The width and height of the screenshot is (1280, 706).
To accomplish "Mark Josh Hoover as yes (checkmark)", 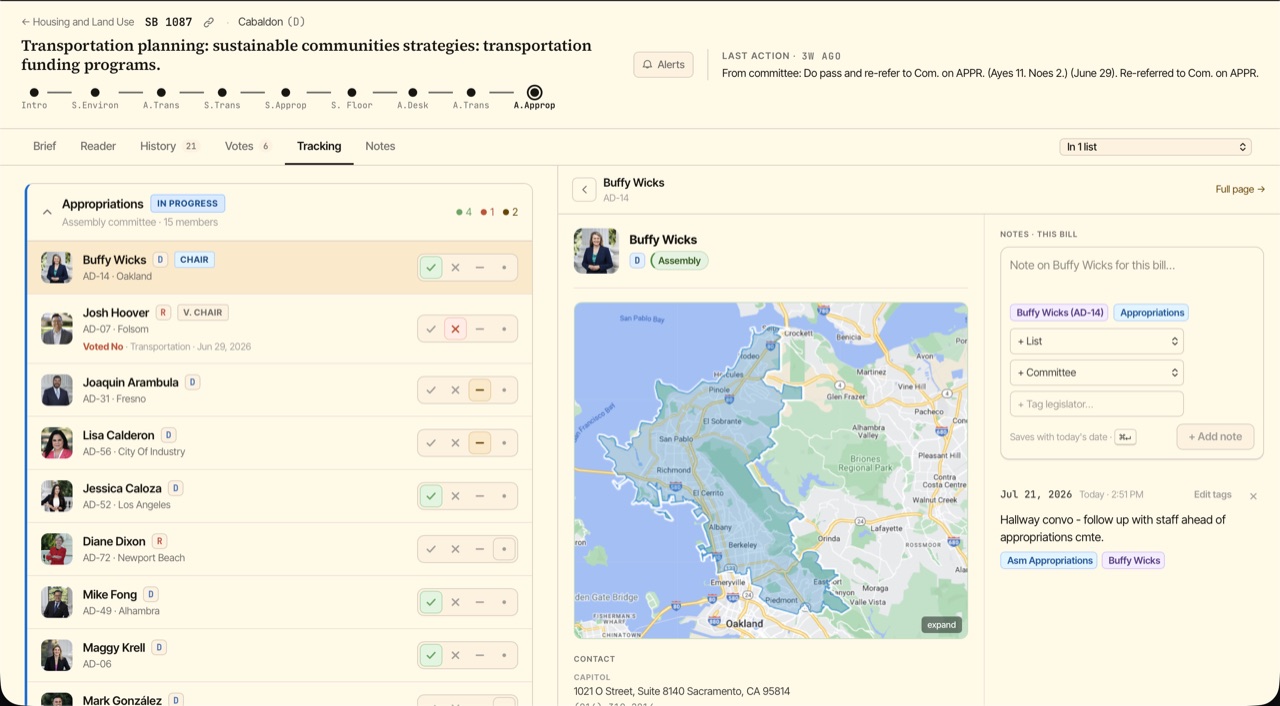I will point(431,329).
